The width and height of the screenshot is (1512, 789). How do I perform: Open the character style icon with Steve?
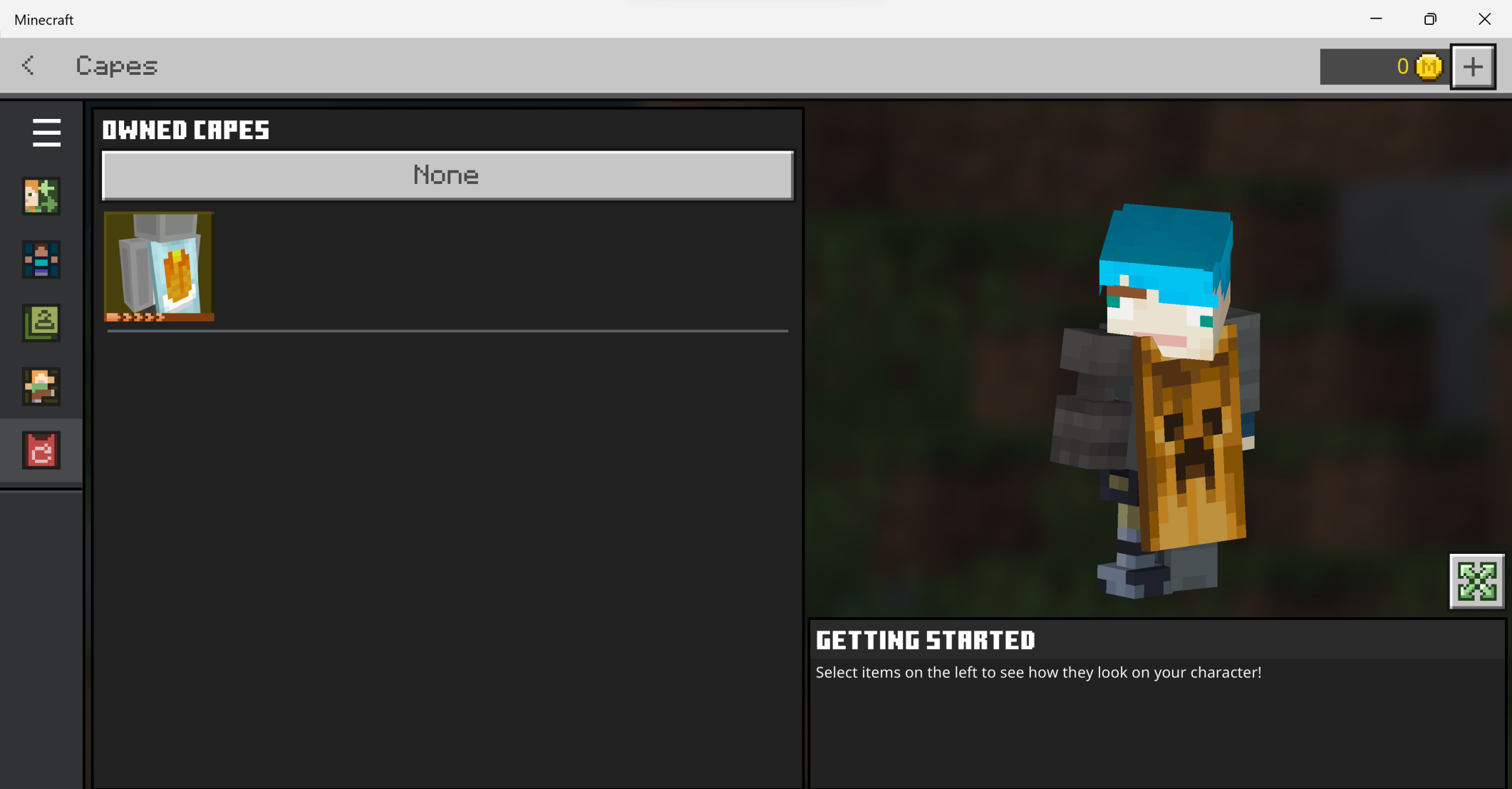coord(41,259)
